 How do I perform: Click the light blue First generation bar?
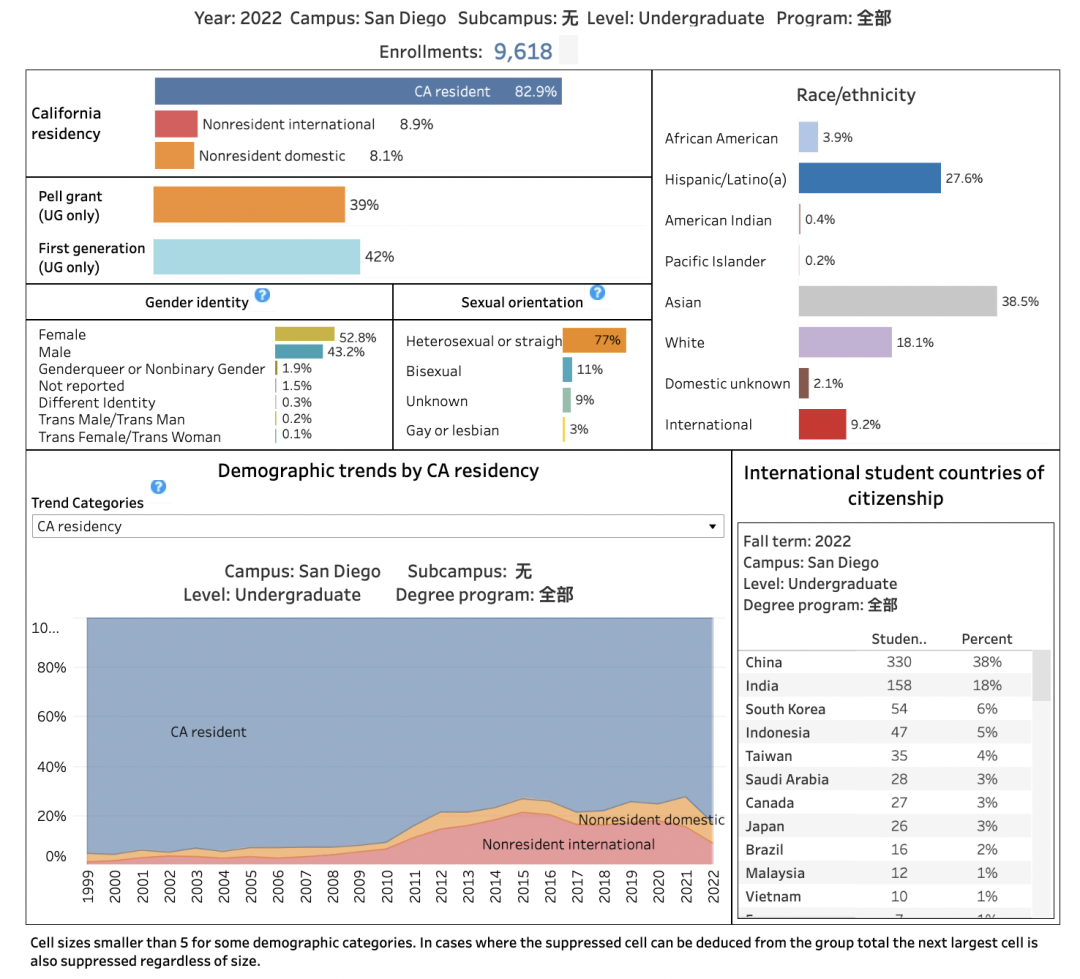point(256,257)
